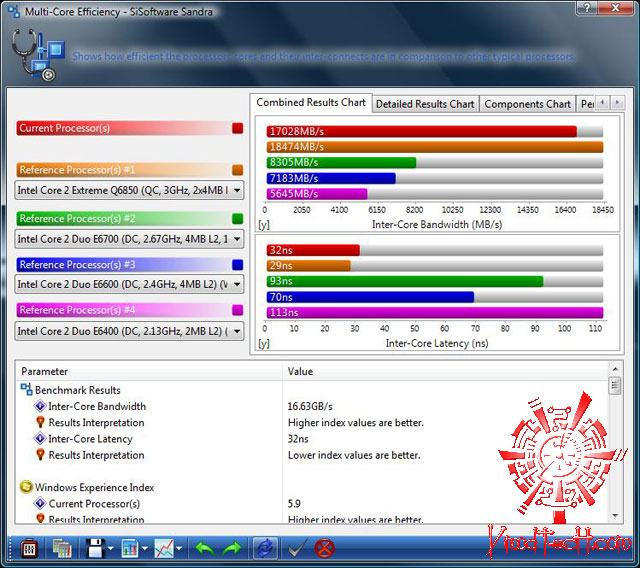Click the results list scroll down arrow
The width and height of the screenshot is (640, 568).
pos(615,516)
